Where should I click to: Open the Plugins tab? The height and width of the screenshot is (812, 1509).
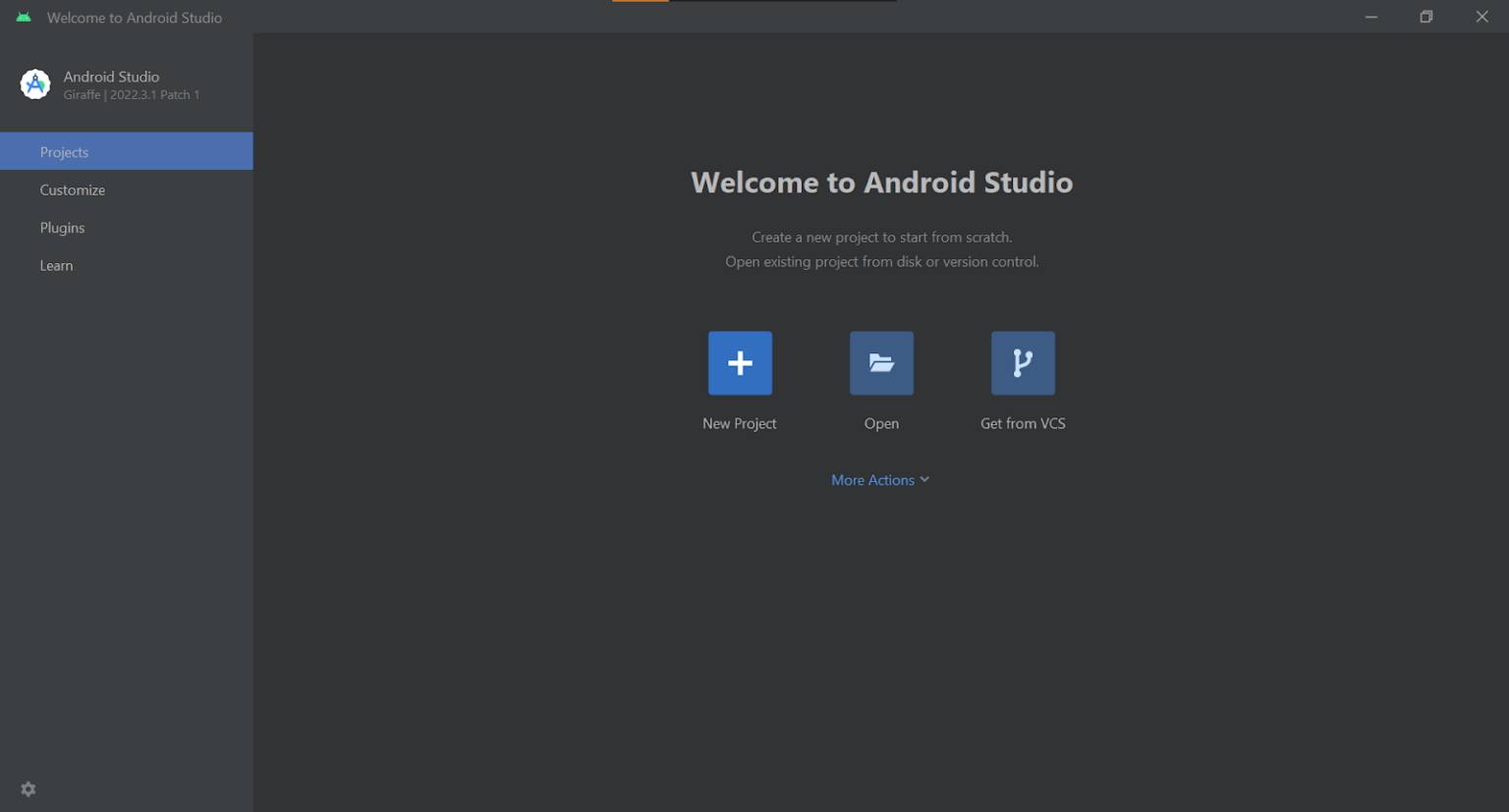tap(127, 227)
